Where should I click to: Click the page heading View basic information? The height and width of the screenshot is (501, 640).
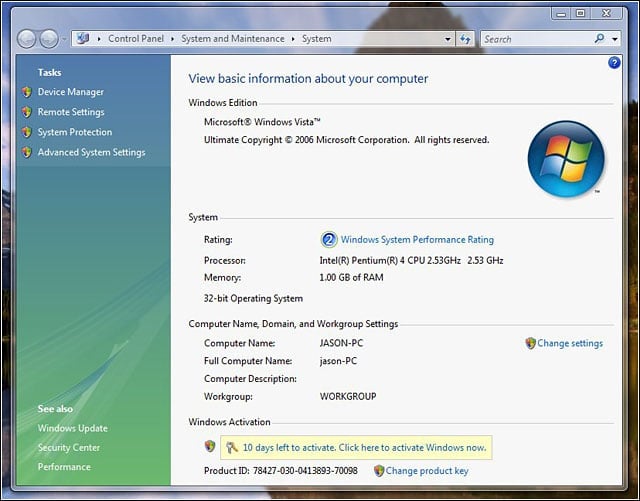coord(308,78)
